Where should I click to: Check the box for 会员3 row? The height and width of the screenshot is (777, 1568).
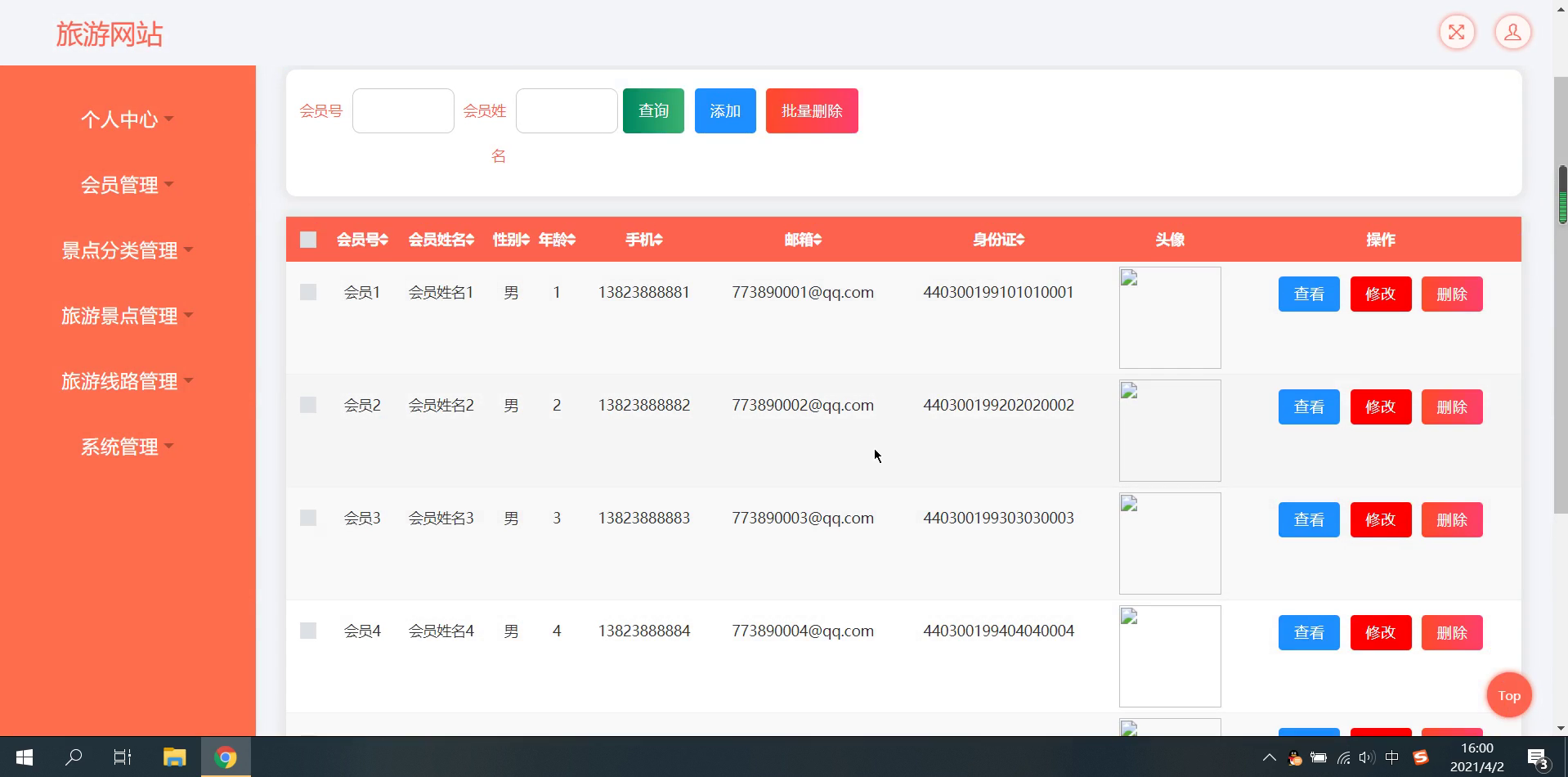(308, 518)
